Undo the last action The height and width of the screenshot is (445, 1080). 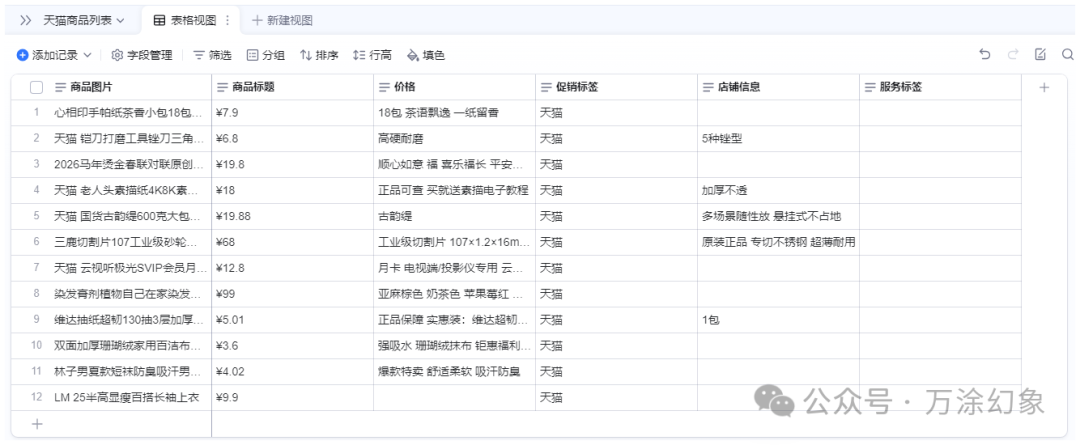click(985, 54)
